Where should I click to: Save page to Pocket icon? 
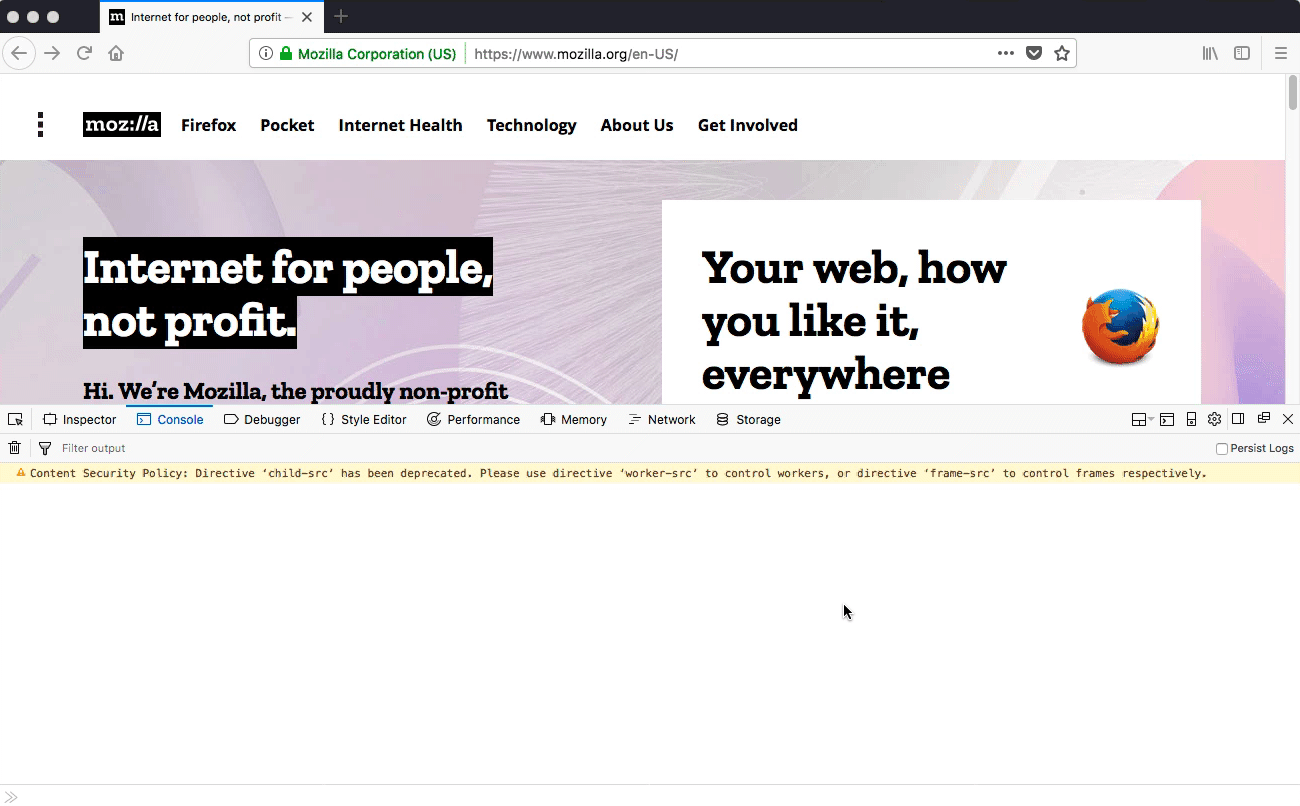(x=1034, y=54)
